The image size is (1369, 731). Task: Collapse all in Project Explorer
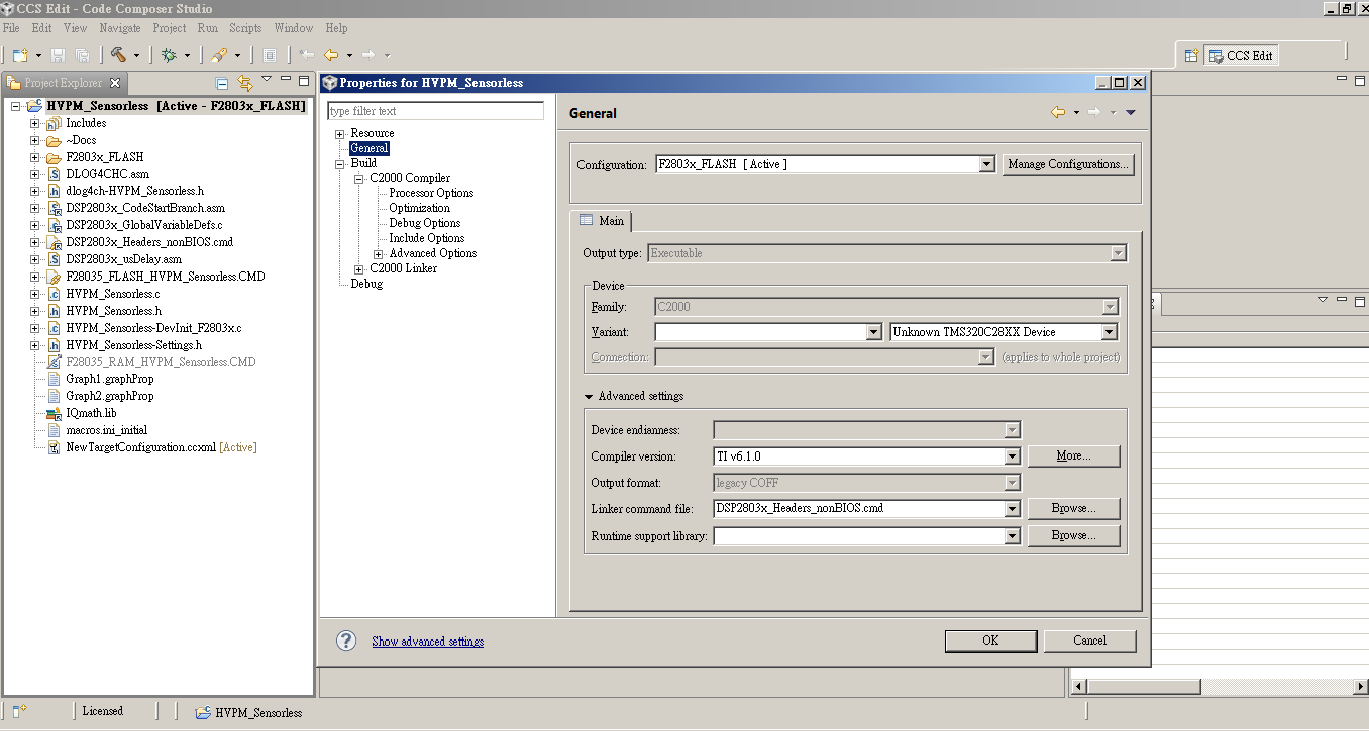[x=222, y=83]
